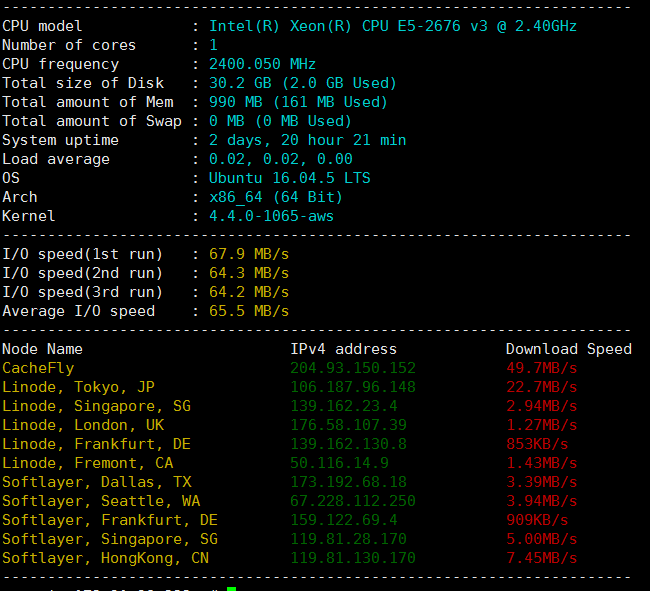Click the Load average value
Screen dimensions: 650x591
pyautogui.click(x=280, y=159)
